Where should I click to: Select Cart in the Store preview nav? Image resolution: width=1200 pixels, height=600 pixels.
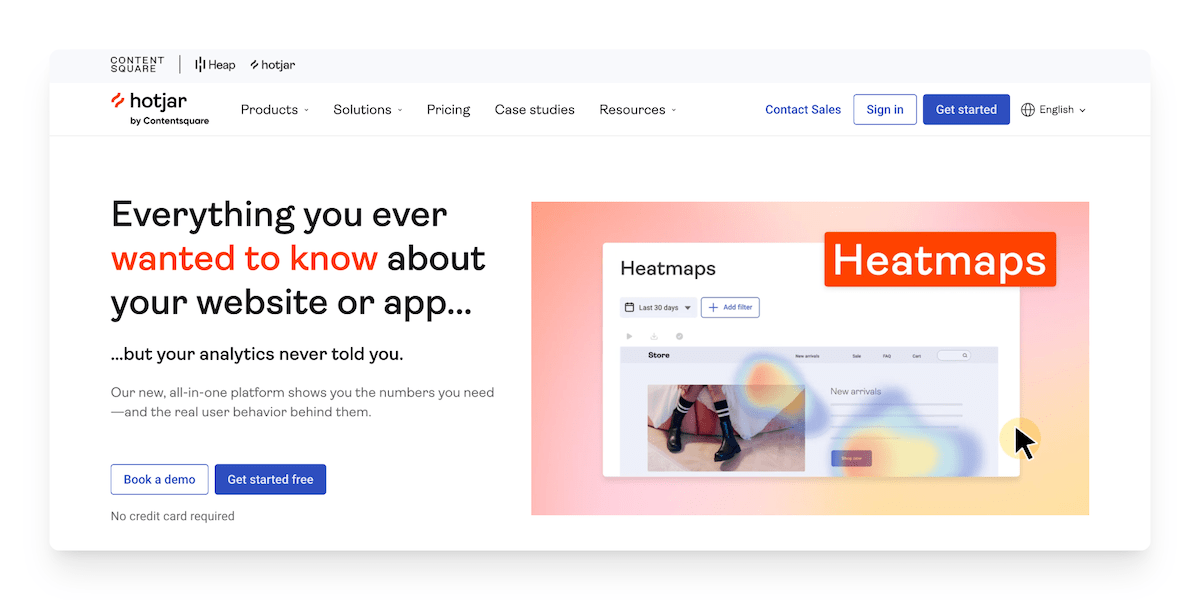coord(916,355)
